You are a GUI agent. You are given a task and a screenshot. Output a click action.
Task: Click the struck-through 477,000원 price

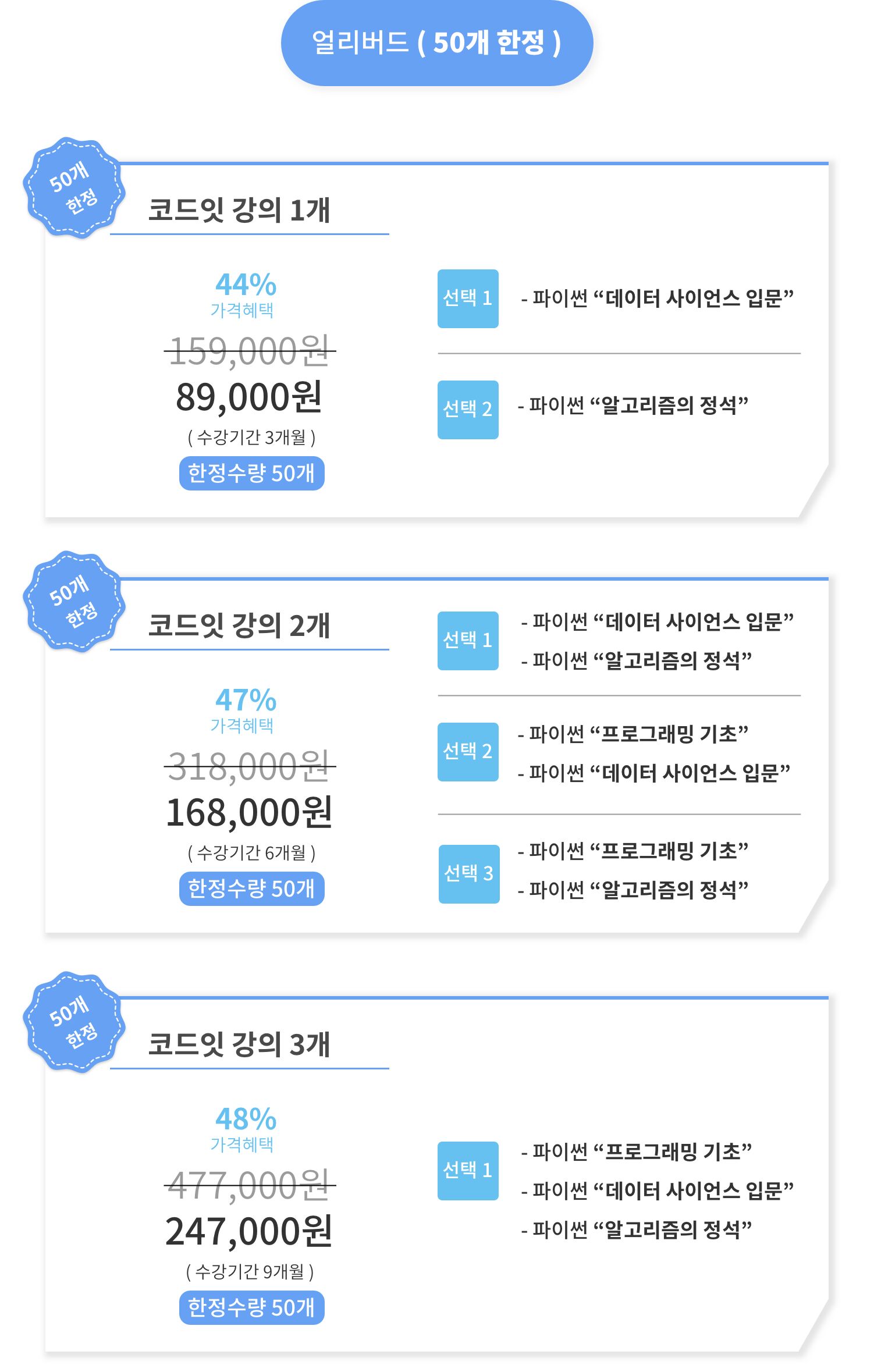(x=249, y=1185)
